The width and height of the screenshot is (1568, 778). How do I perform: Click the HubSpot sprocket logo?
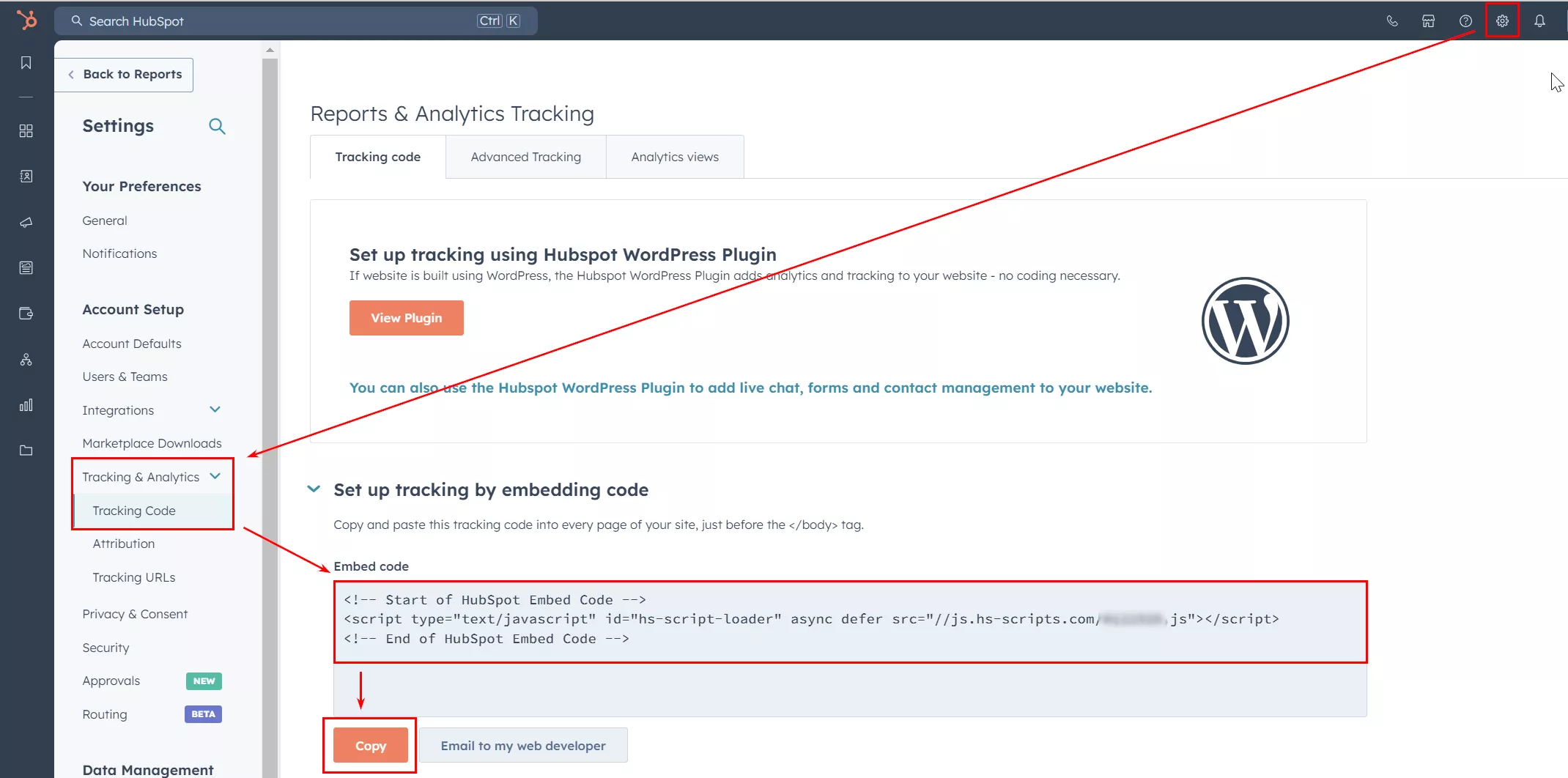pyautogui.click(x=26, y=20)
